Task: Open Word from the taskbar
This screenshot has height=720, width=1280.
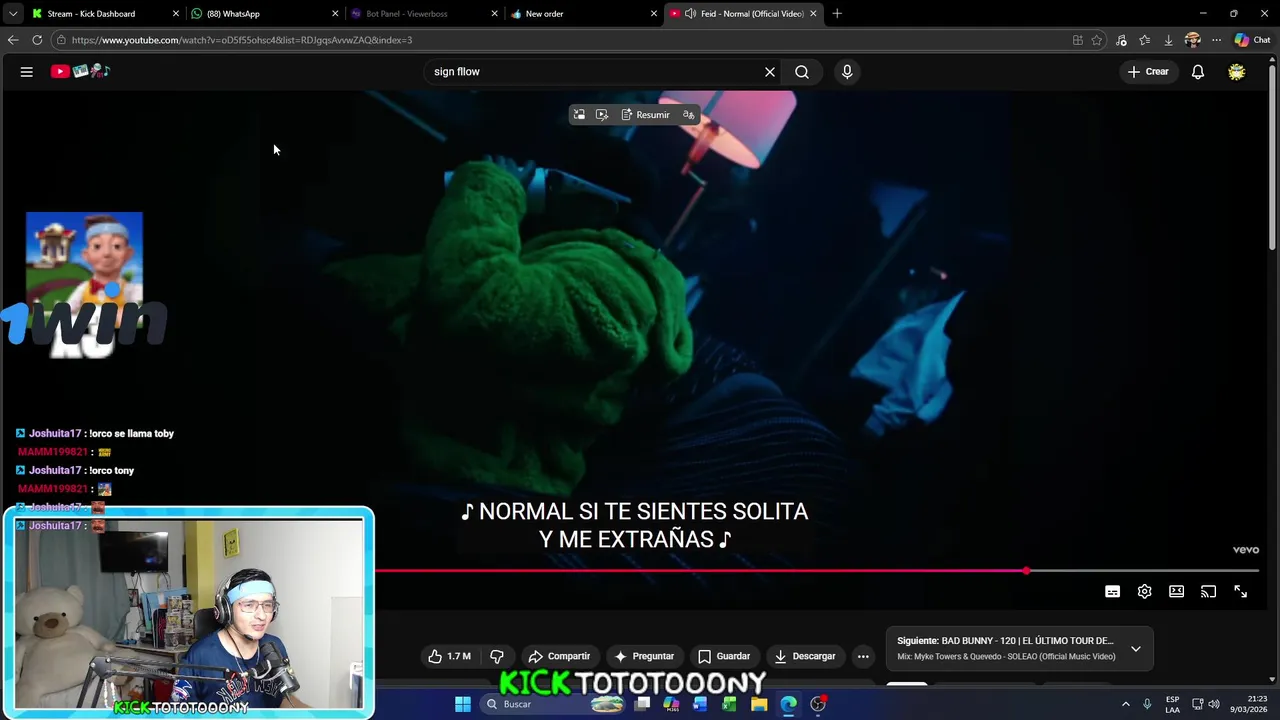Action: click(700, 704)
